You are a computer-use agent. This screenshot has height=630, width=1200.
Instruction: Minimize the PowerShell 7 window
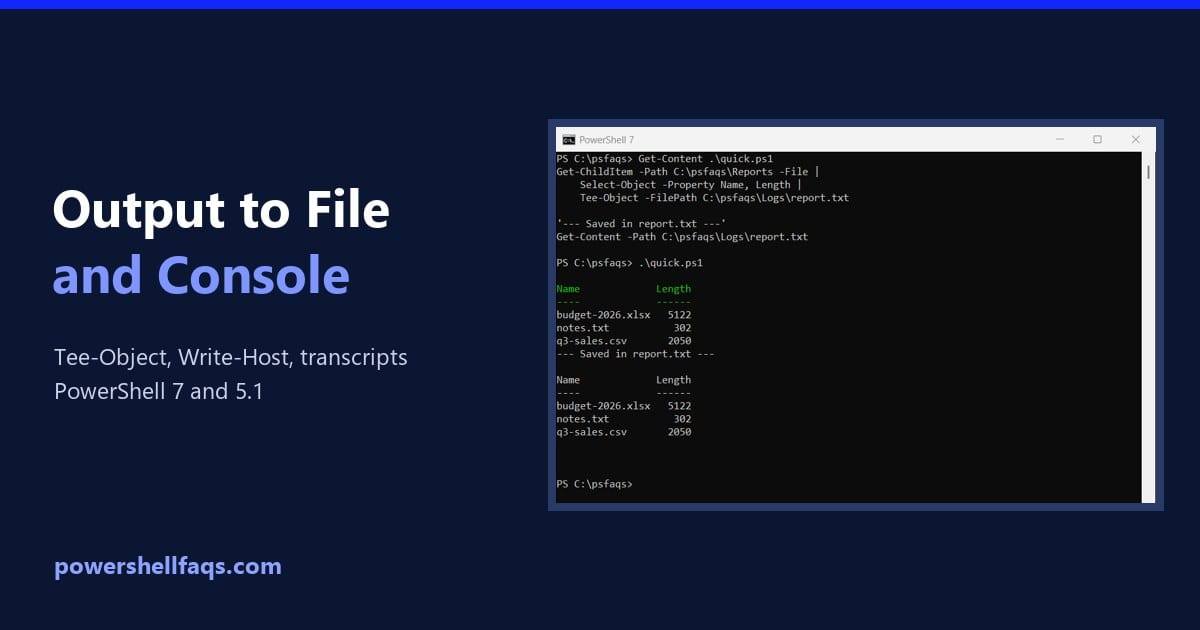click(1058, 139)
